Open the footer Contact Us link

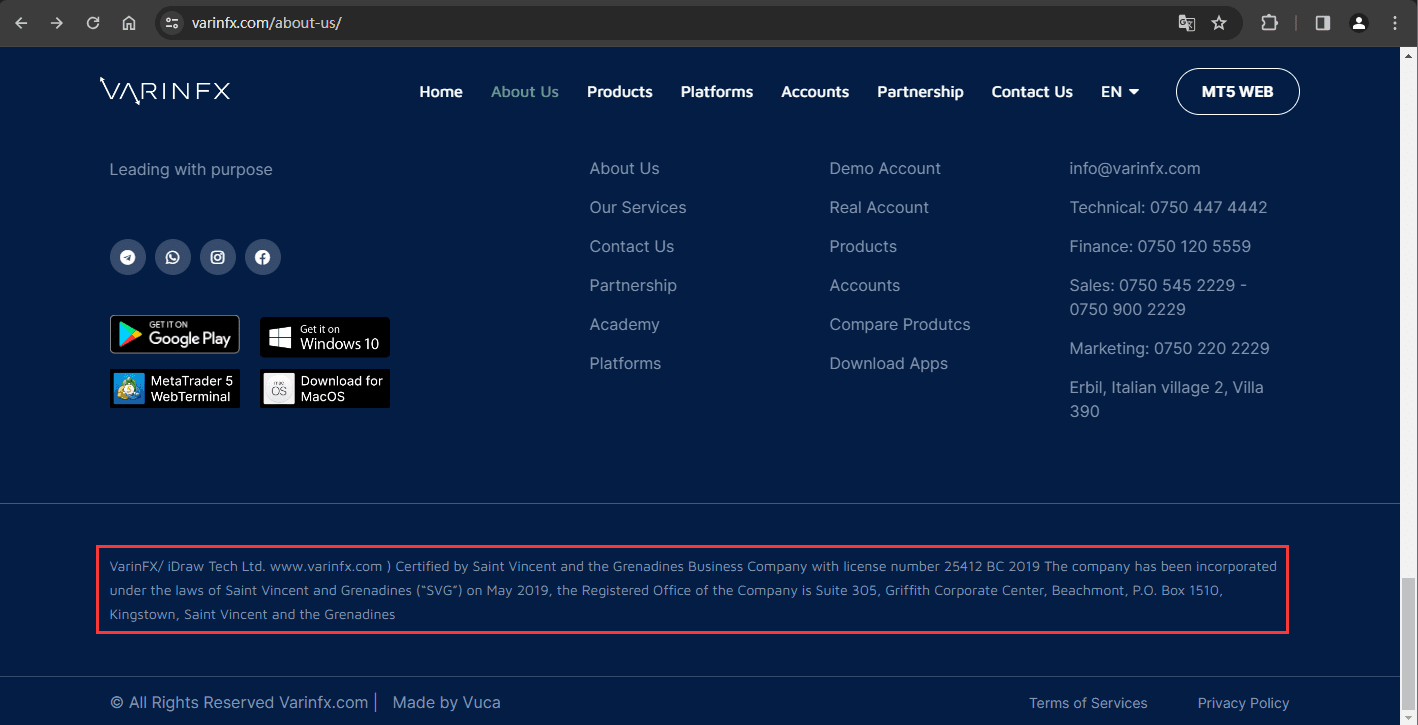(x=632, y=247)
